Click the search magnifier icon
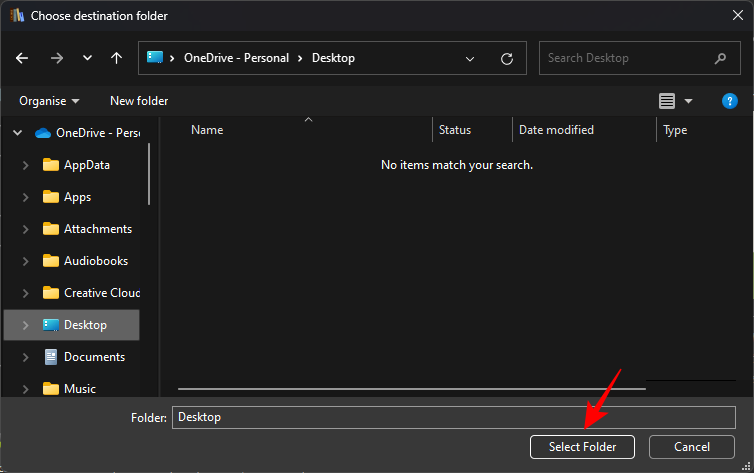The height and width of the screenshot is (473, 754). [720, 58]
